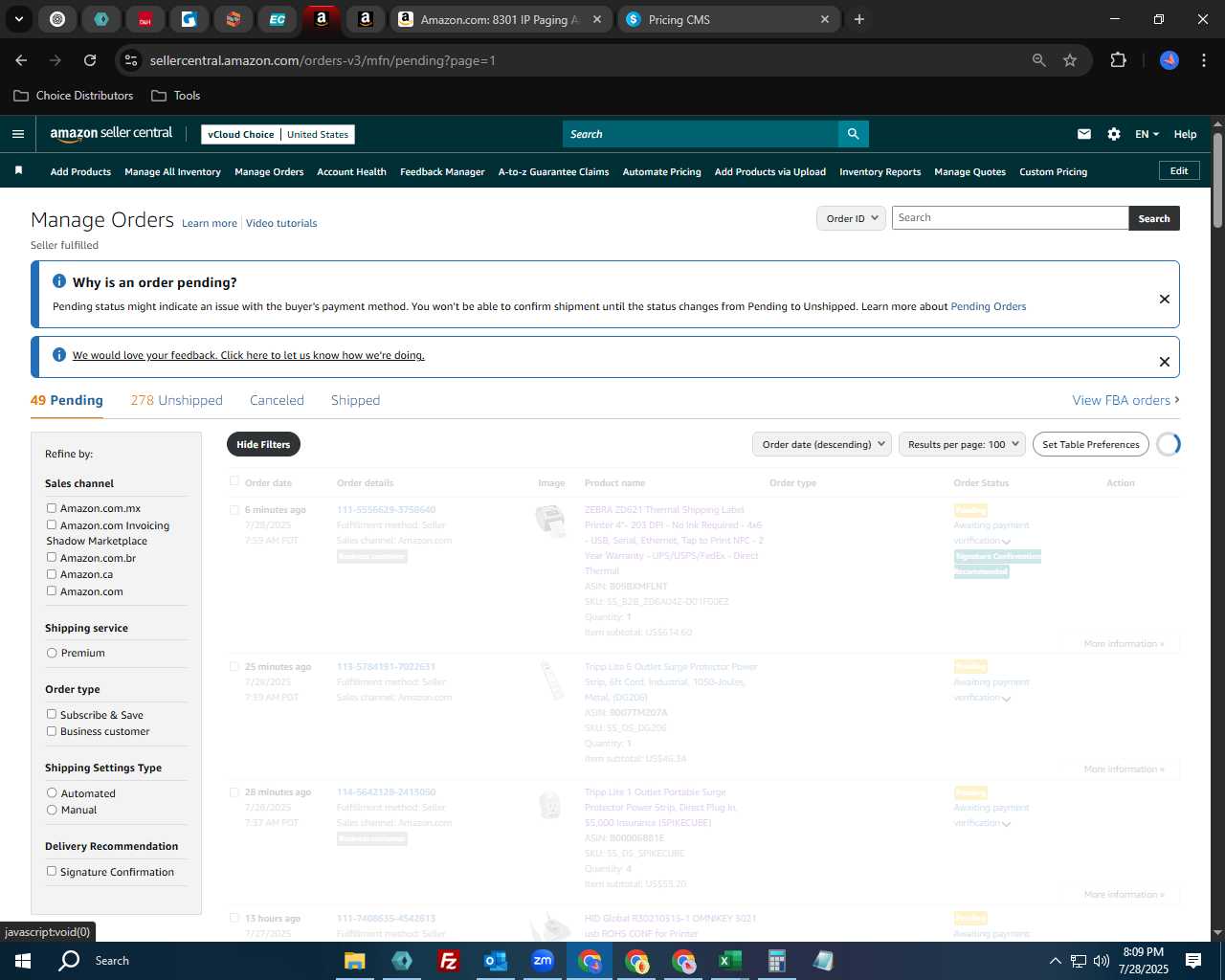The image size is (1225, 980).
Task: Click the zoom magnifier icon in address bar
Action: click(1039, 60)
